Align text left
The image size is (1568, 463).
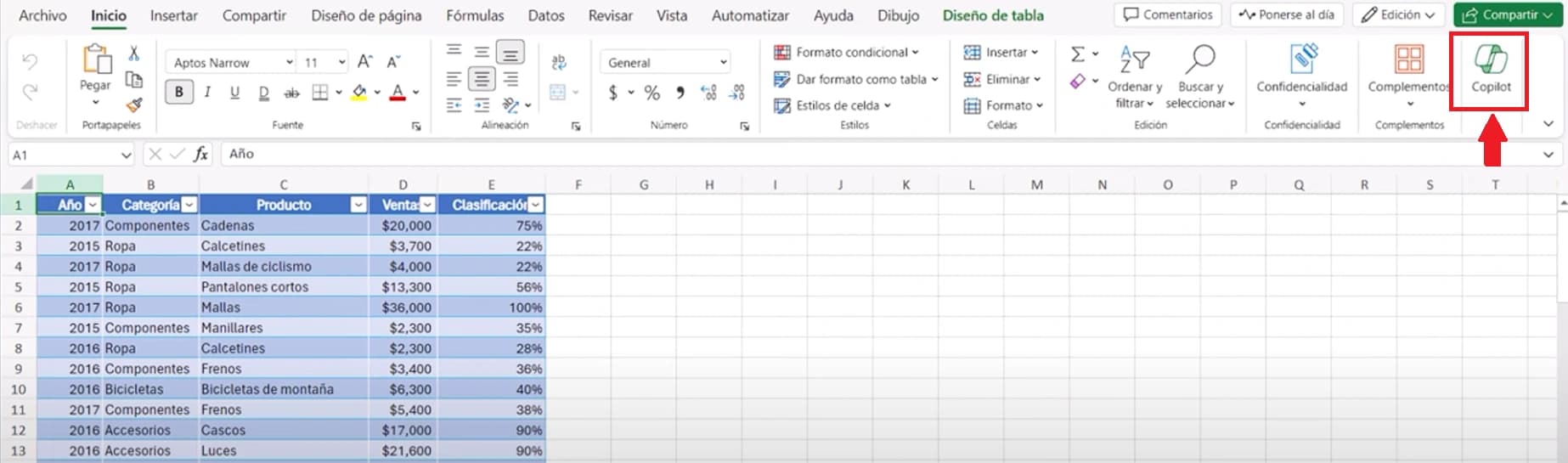point(454,79)
